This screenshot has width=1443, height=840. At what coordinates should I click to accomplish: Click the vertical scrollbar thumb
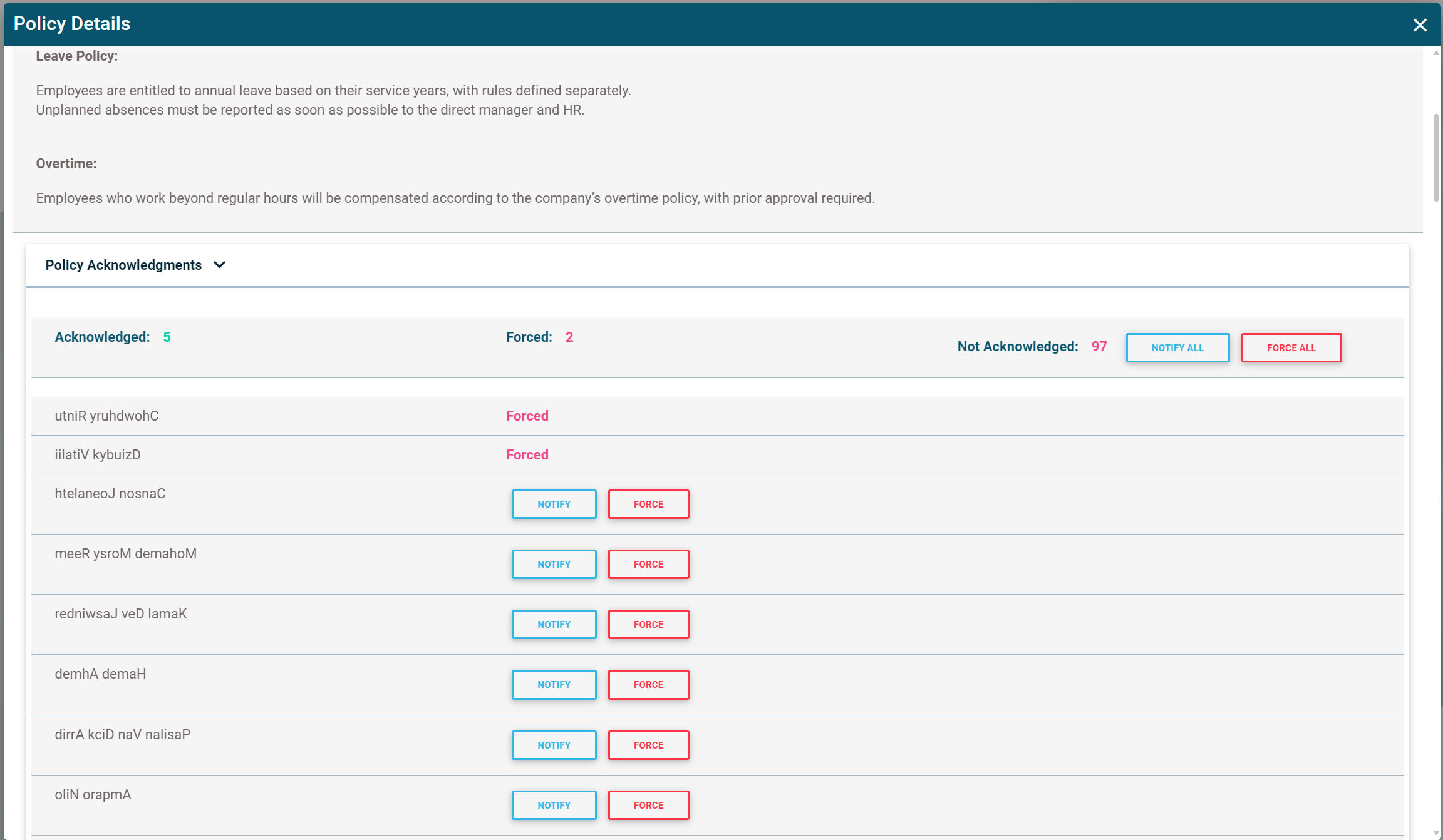point(1436,156)
